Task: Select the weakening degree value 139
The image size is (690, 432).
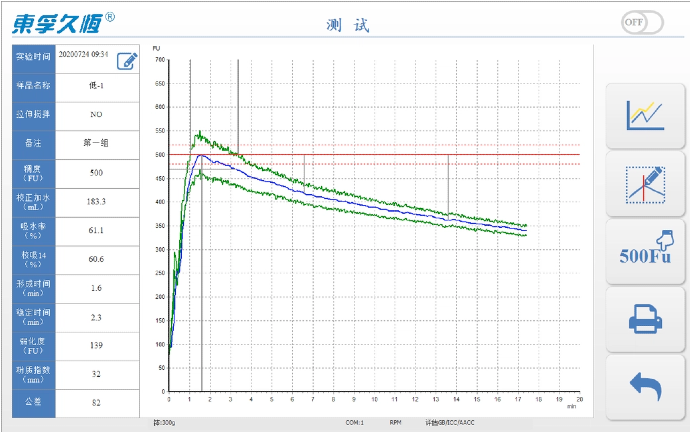Action: [97, 345]
